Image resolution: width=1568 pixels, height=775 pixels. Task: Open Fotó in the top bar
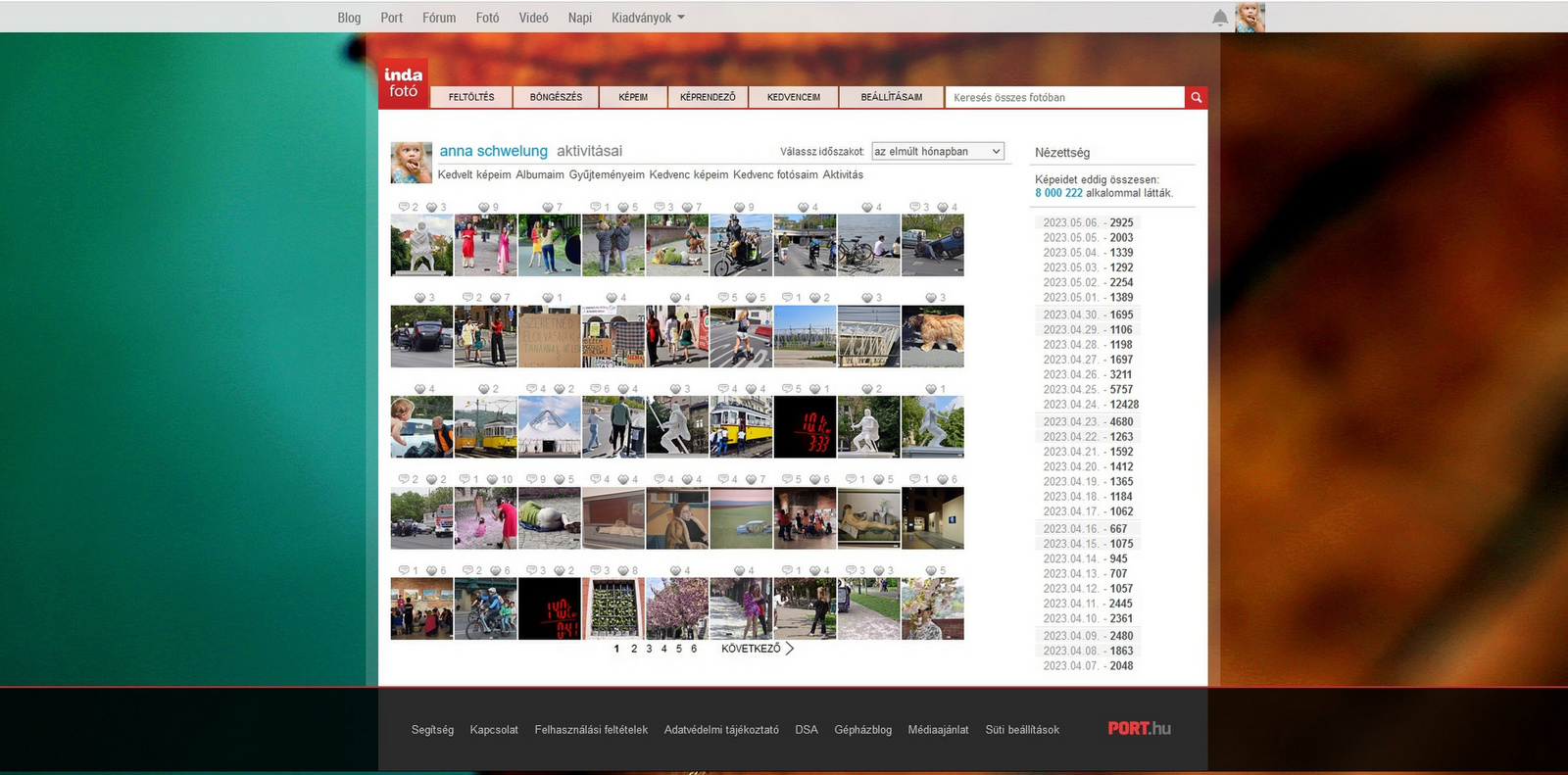(488, 18)
